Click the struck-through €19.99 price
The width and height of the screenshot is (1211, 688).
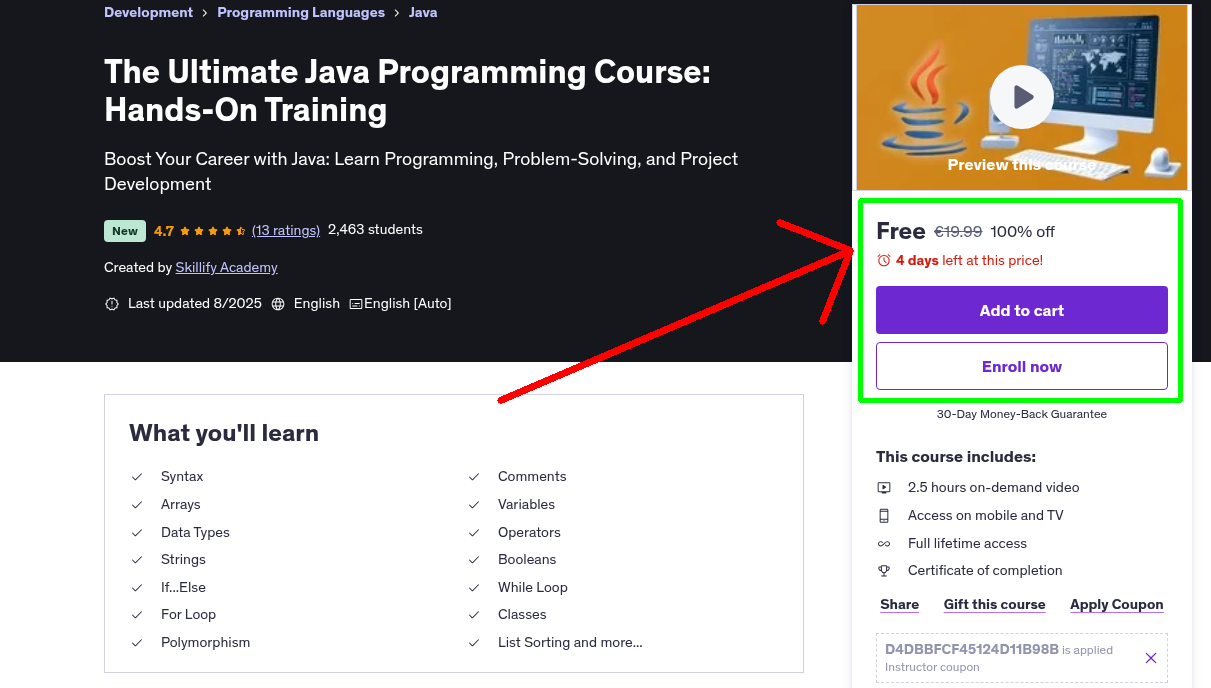click(958, 232)
